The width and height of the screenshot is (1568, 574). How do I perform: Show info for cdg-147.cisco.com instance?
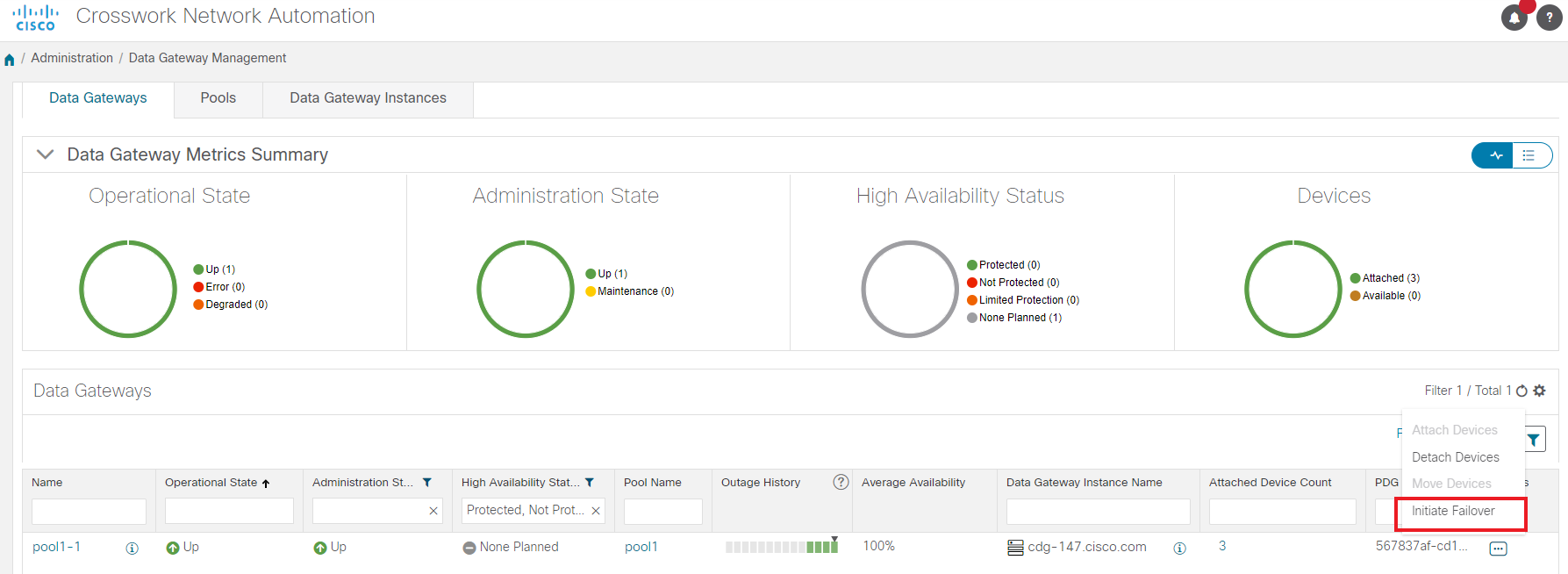point(1179,549)
